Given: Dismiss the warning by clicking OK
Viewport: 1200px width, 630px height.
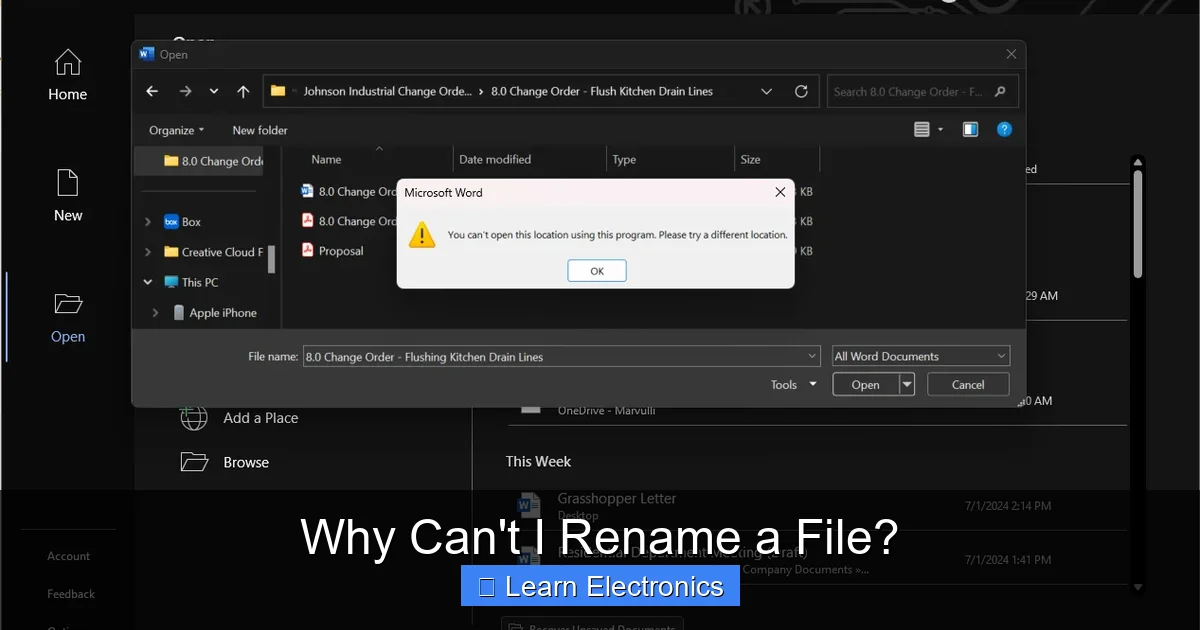Looking at the screenshot, I should 596,270.
